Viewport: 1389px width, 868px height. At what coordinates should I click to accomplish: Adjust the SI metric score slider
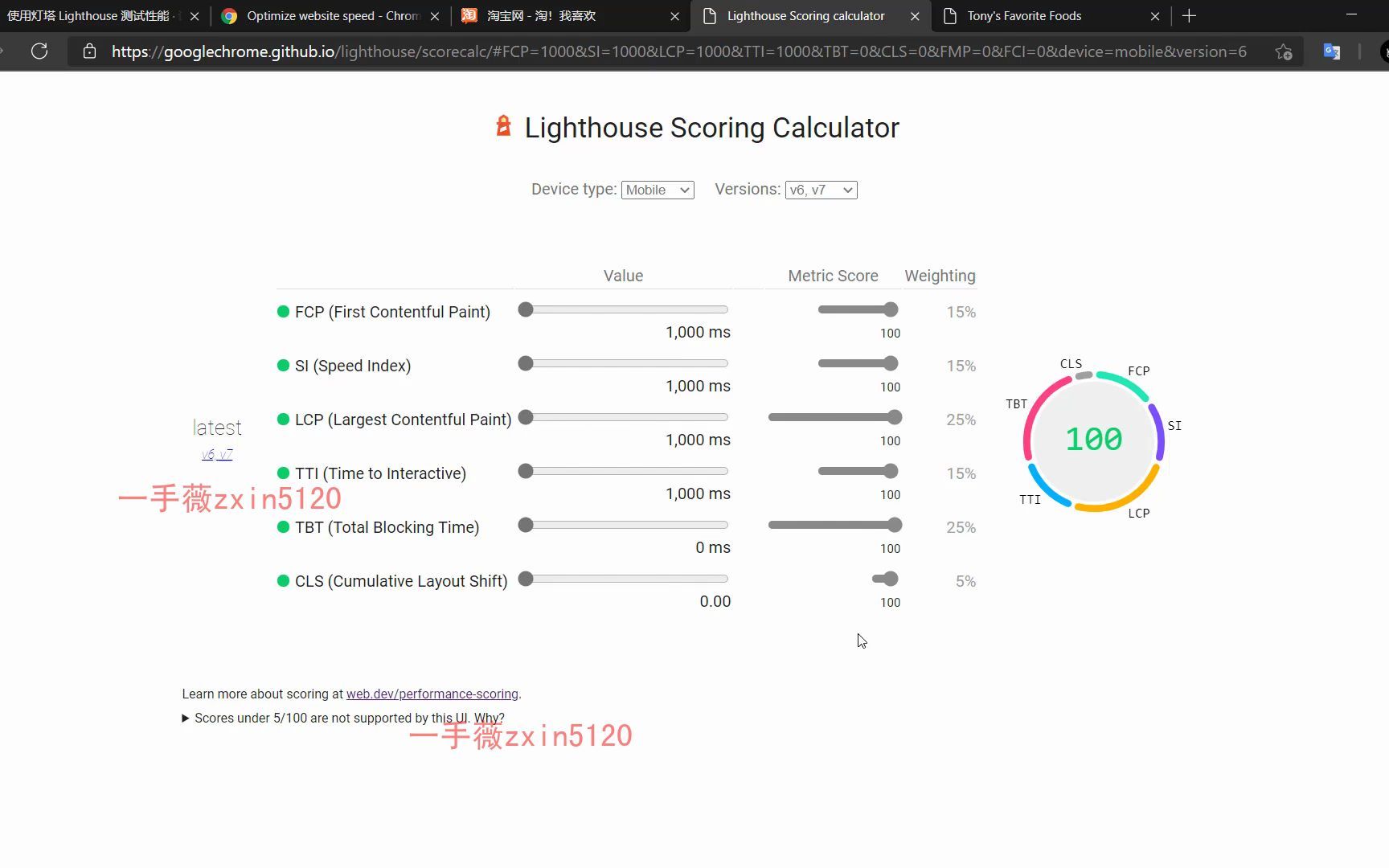(x=858, y=363)
